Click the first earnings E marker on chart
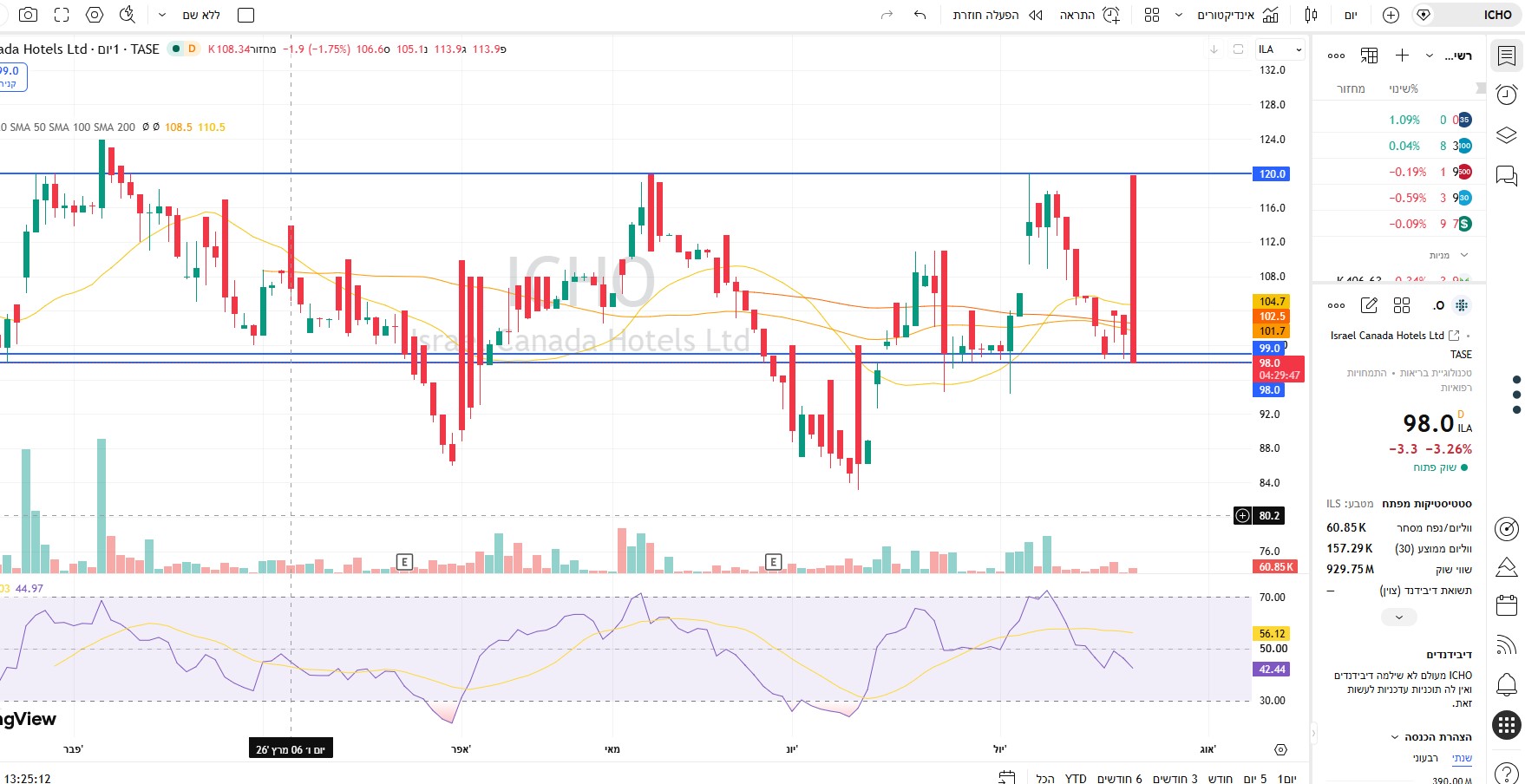Screen dimensions: 1525x784 tap(404, 562)
